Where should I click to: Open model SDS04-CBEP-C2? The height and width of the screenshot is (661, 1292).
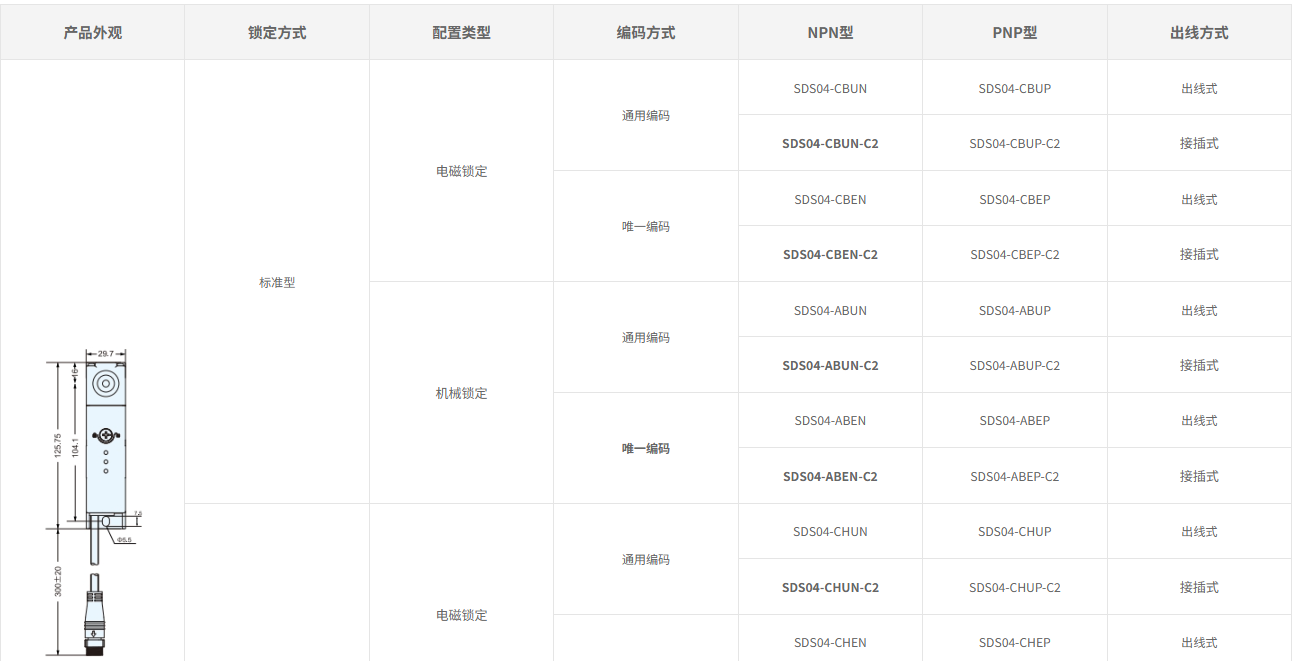(1014, 255)
